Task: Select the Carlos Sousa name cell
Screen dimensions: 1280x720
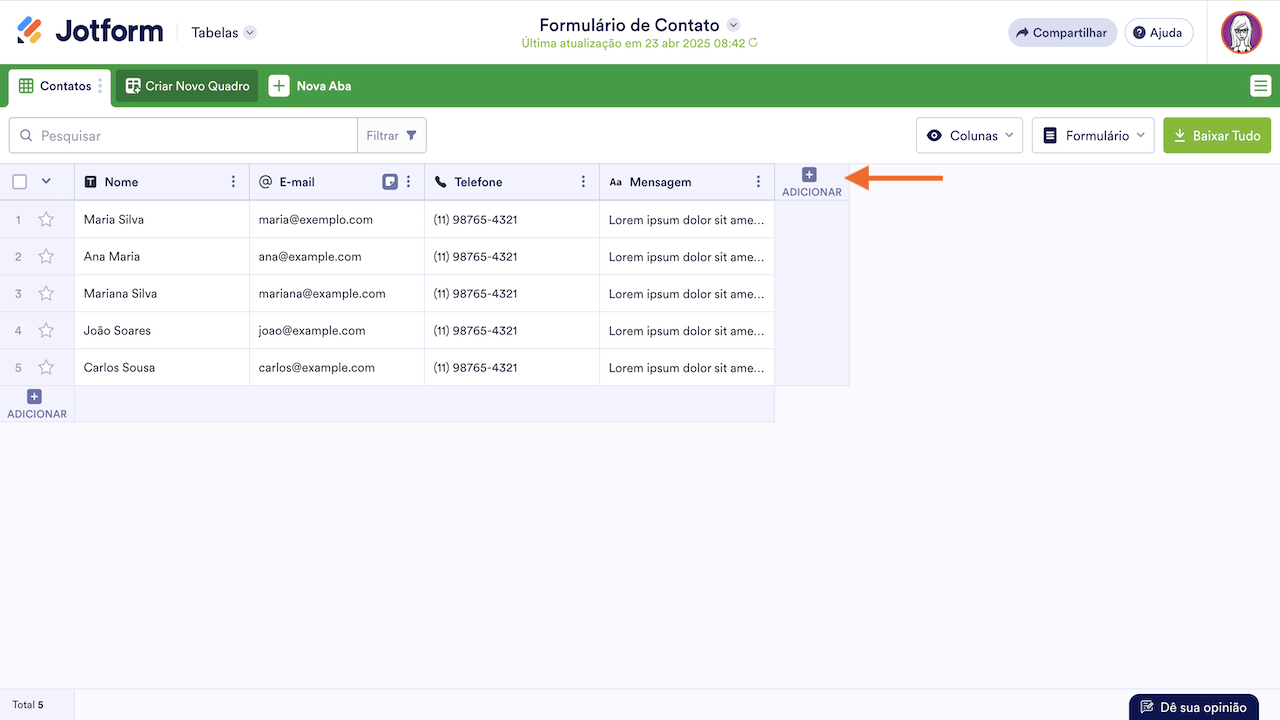Action: (162, 367)
